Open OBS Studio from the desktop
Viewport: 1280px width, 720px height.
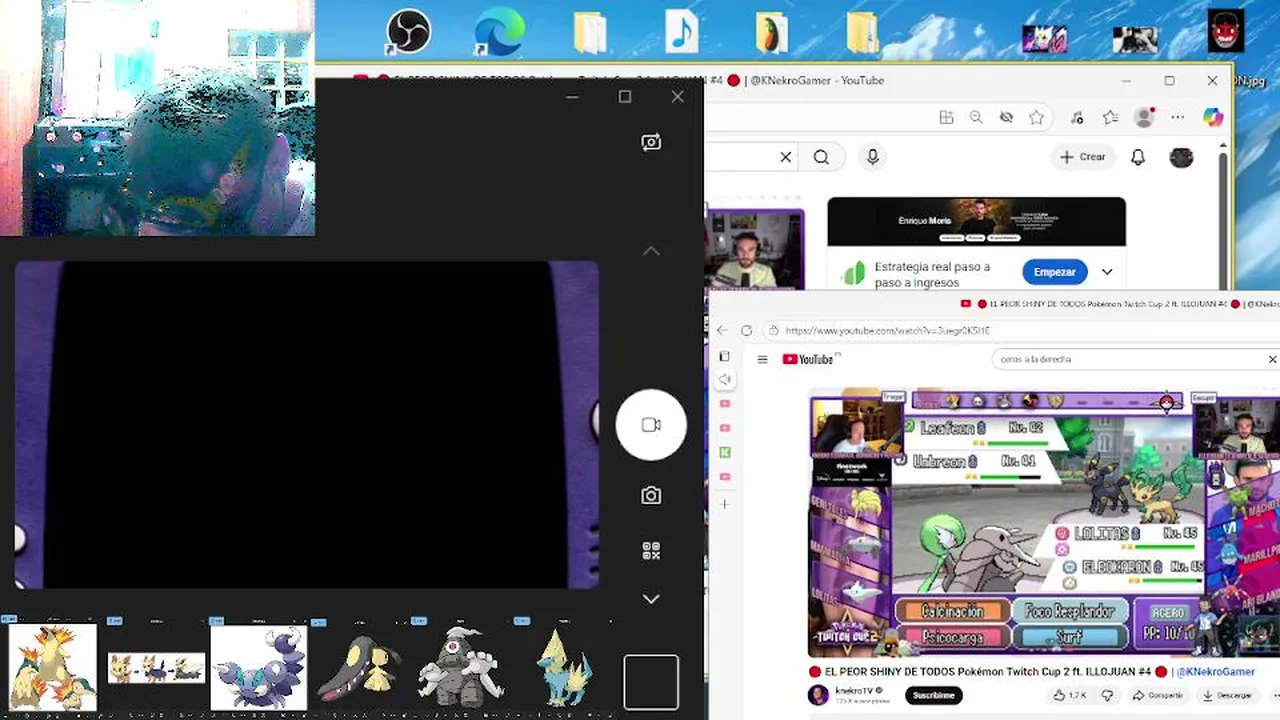point(408,31)
